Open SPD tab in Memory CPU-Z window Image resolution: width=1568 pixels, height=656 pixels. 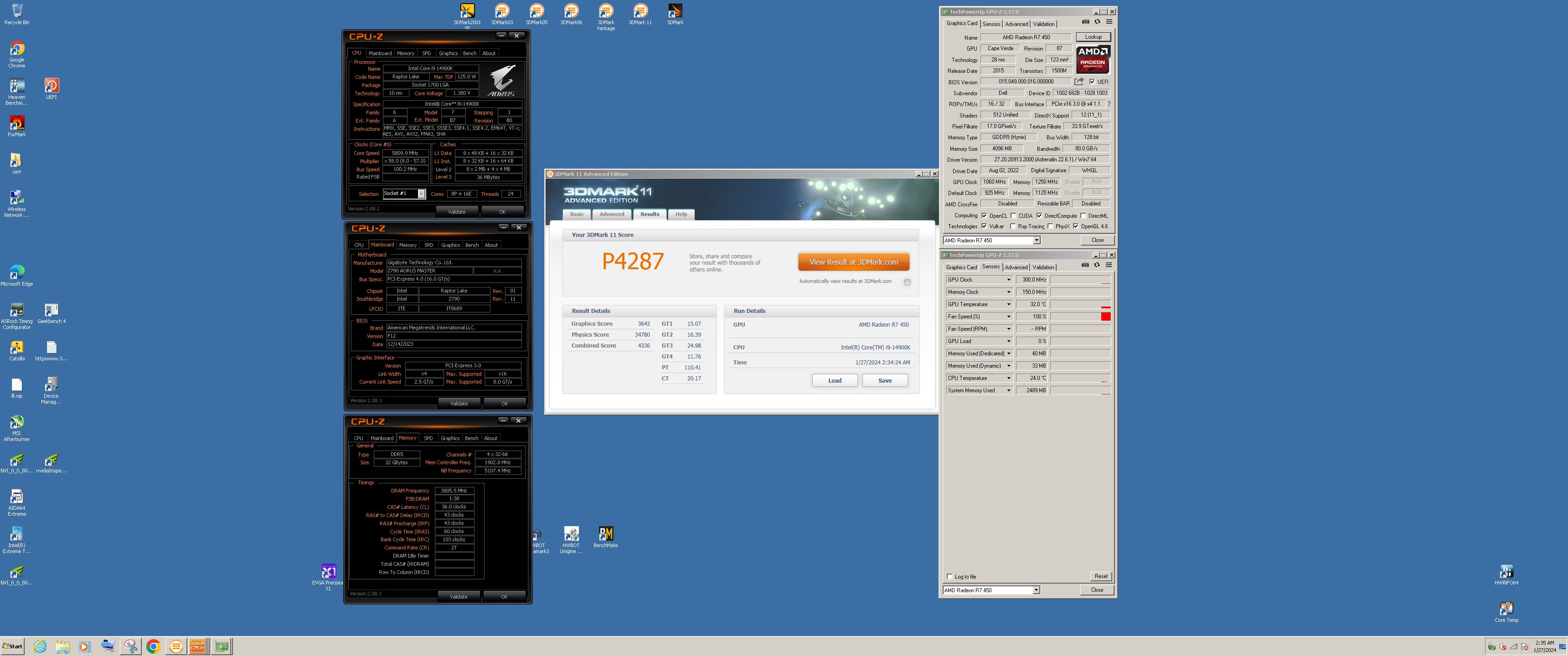click(x=428, y=438)
